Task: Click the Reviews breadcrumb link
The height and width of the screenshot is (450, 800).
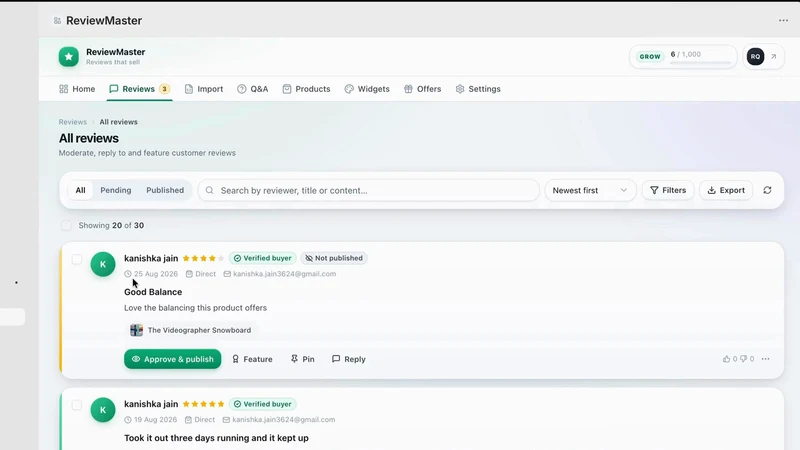Action: point(72,122)
